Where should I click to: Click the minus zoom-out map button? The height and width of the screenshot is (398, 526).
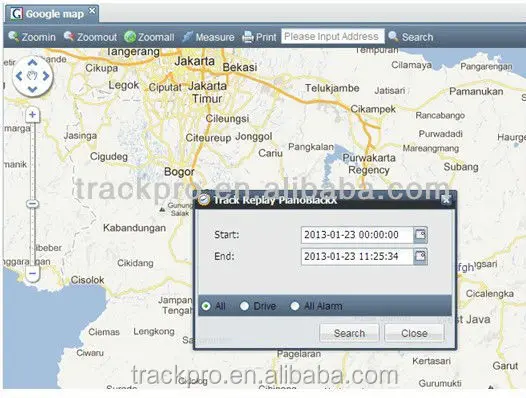(32, 273)
